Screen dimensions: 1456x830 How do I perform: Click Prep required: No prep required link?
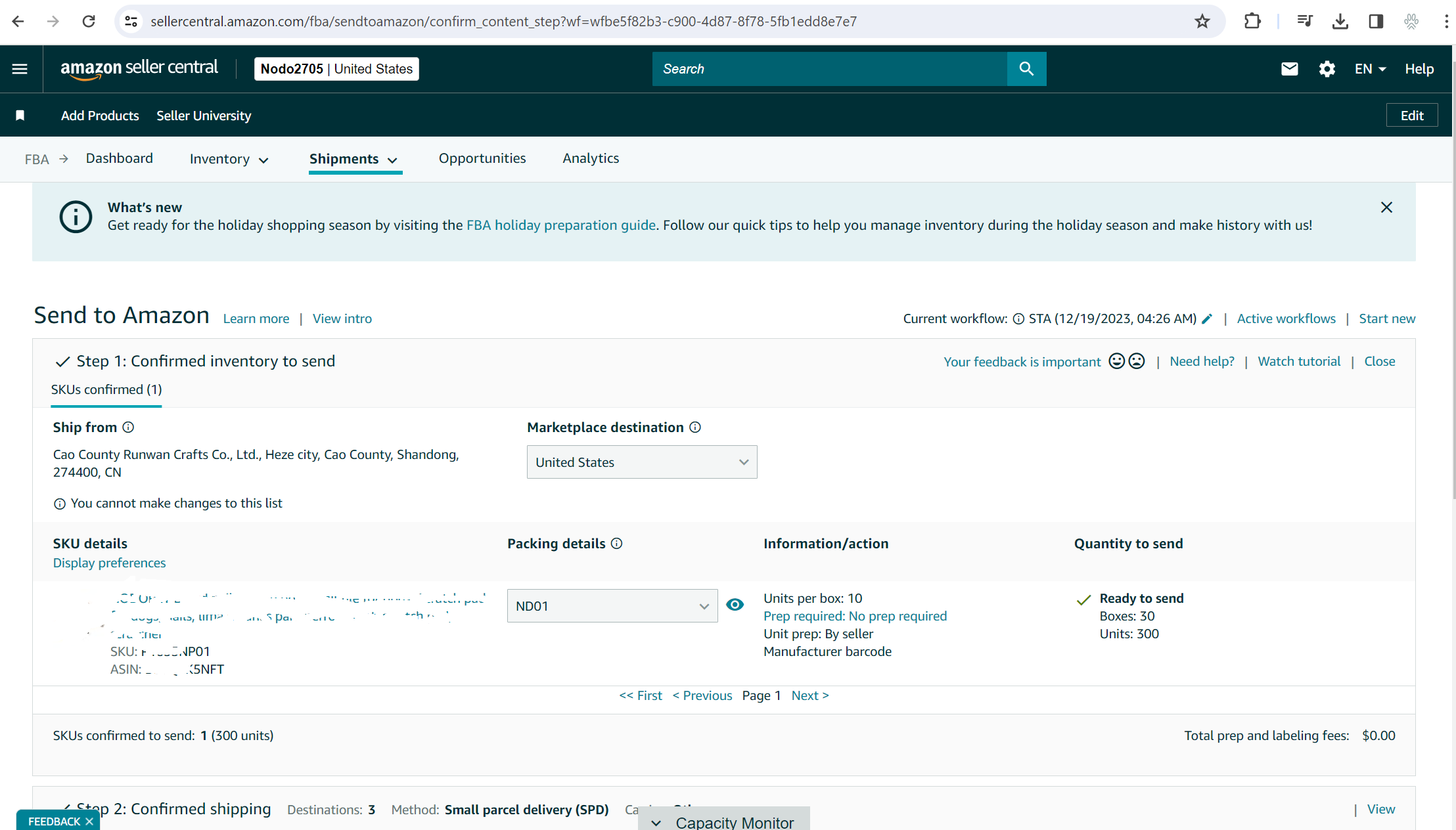(x=855, y=616)
